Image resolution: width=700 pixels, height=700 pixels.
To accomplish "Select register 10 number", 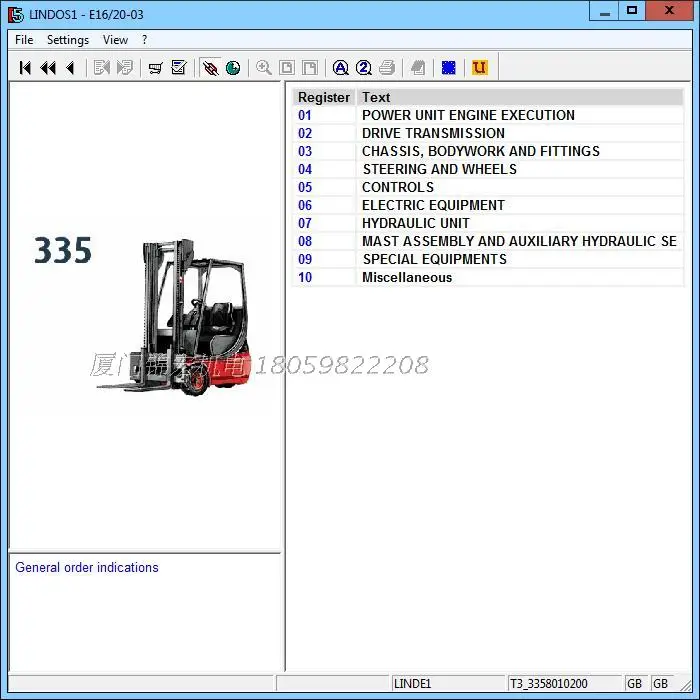I will point(305,277).
